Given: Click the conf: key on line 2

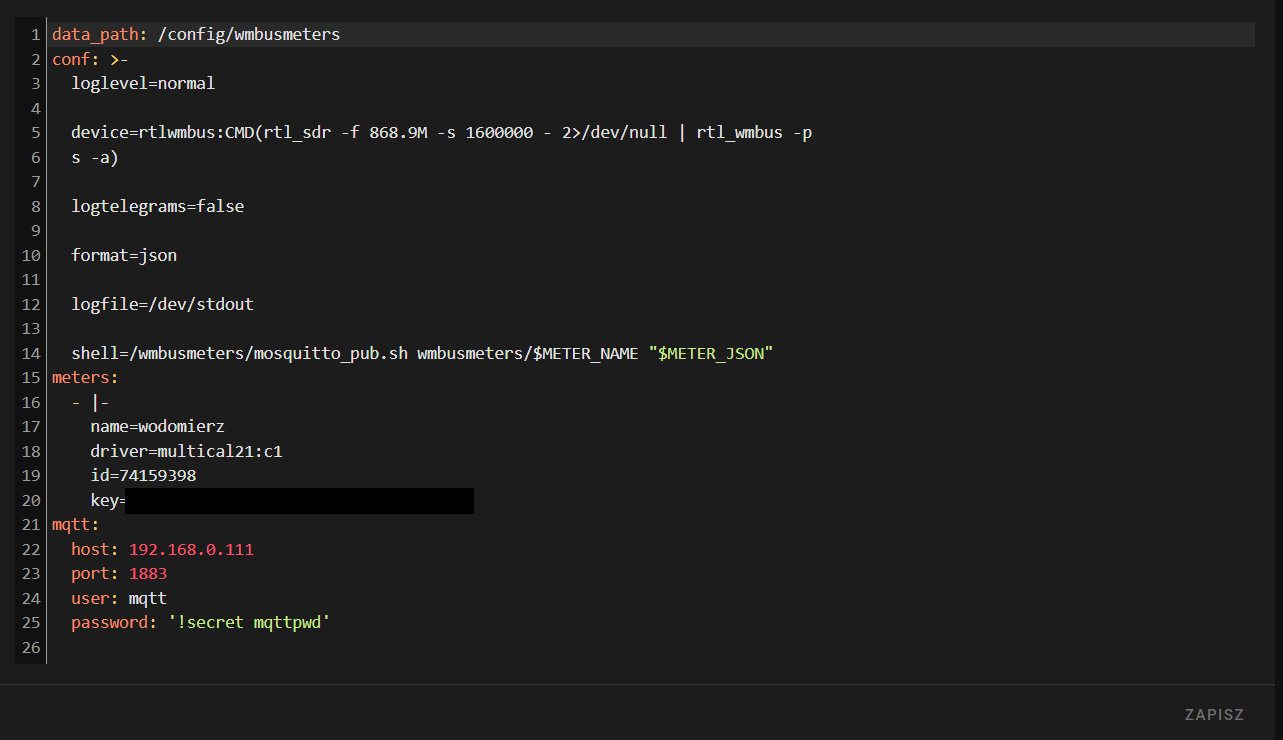Looking at the screenshot, I should tap(76, 59).
